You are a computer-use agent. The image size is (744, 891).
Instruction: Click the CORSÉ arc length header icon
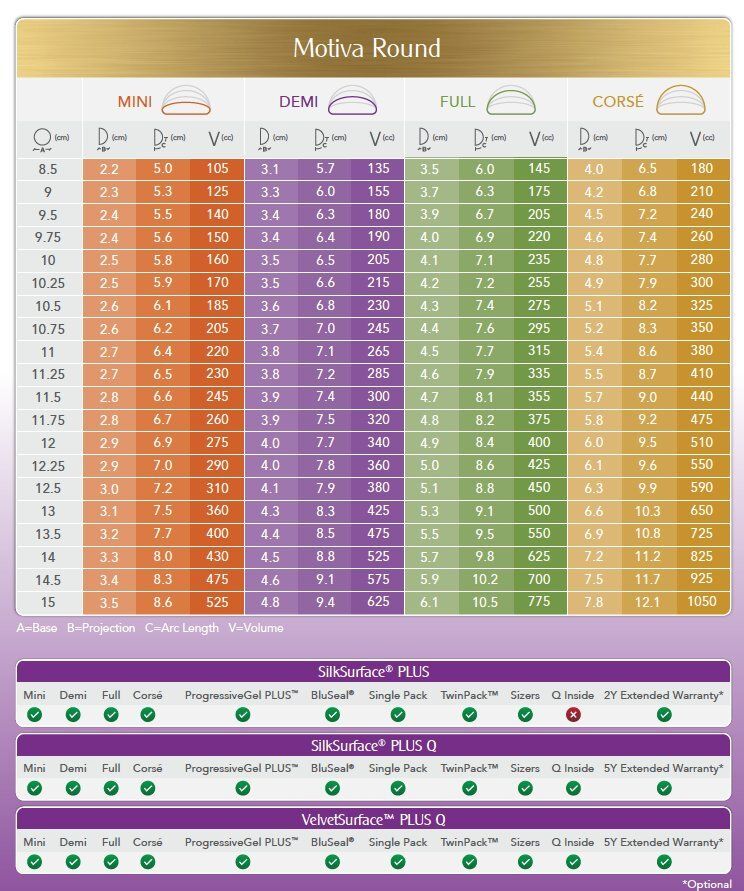click(650, 140)
